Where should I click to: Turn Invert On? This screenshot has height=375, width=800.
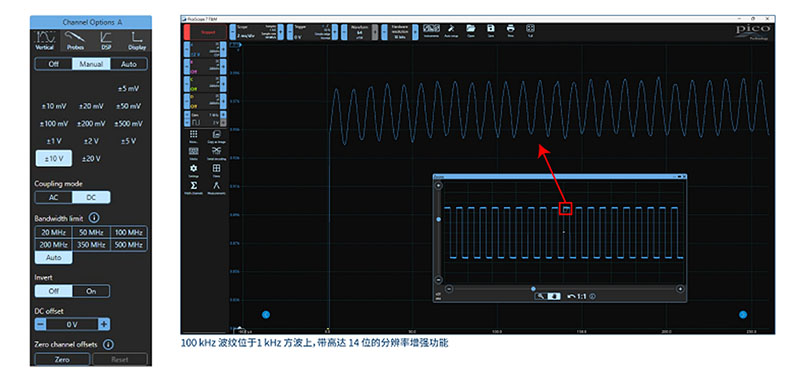[x=91, y=291]
